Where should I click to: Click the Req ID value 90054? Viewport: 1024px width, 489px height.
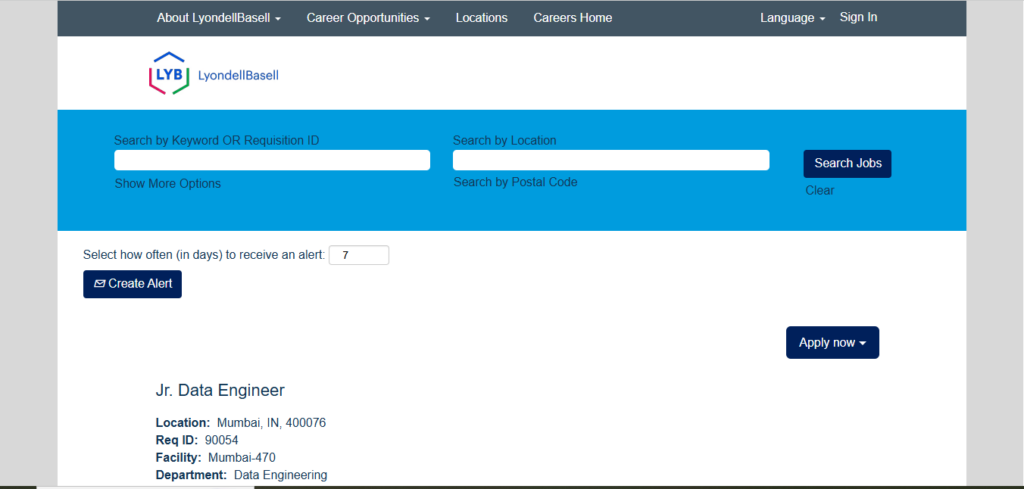(x=221, y=441)
